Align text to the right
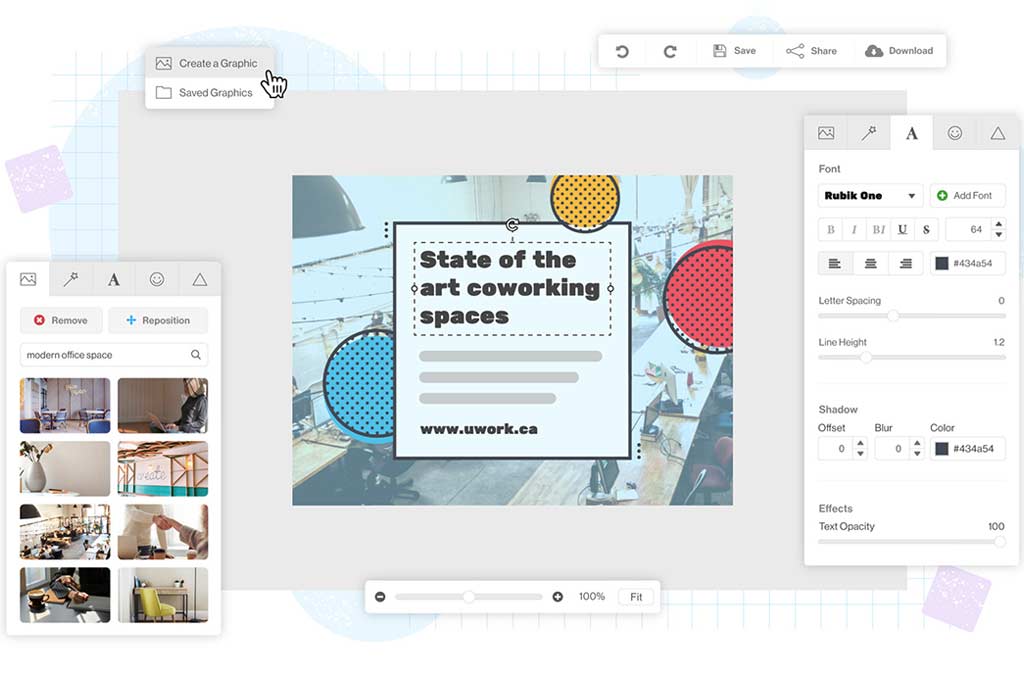Screen dimensions: 1024x680 [906, 263]
